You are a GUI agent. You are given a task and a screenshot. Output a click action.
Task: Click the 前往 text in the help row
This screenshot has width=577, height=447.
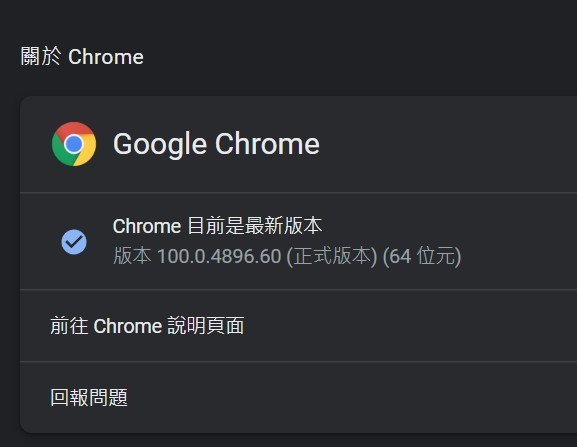coord(69,326)
